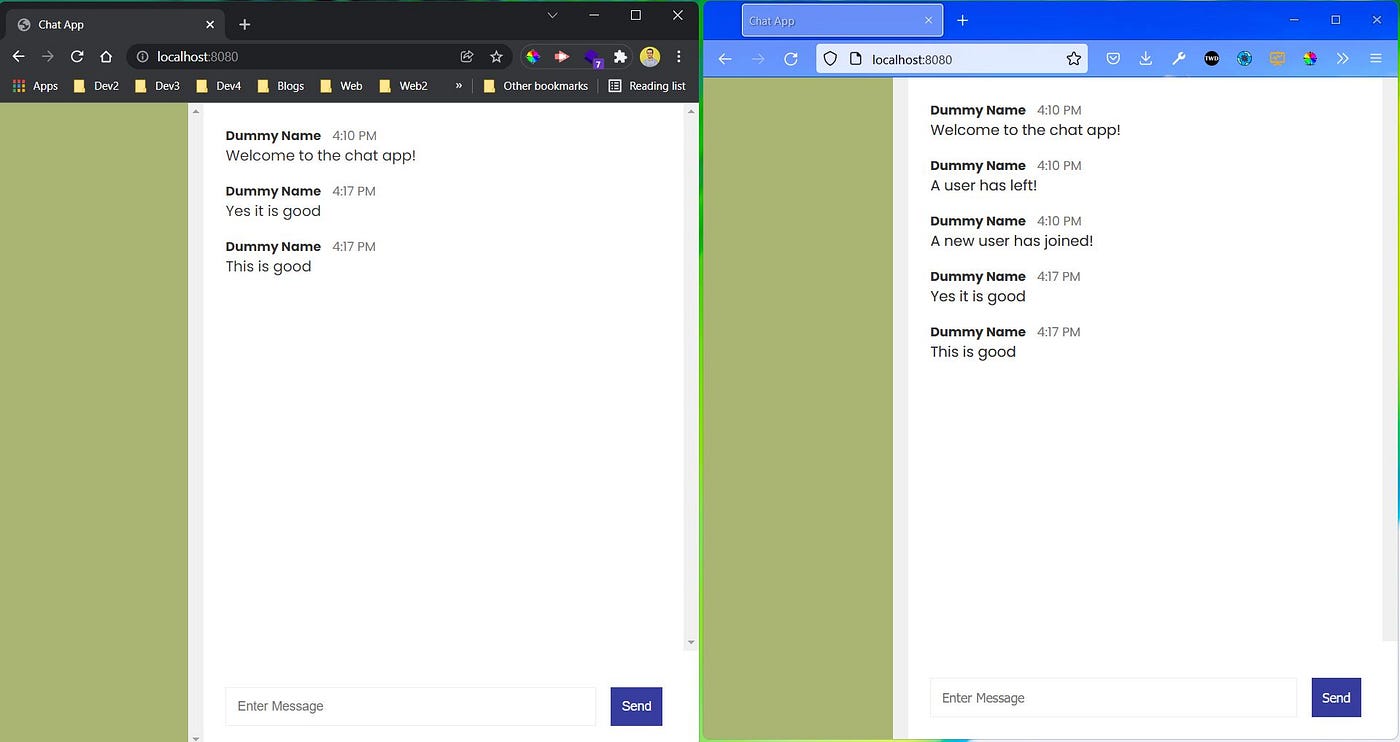The height and width of the screenshot is (742, 1400).
Task: Expand Firefox's overflow toolbar chevrons
Action: click(1343, 59)
